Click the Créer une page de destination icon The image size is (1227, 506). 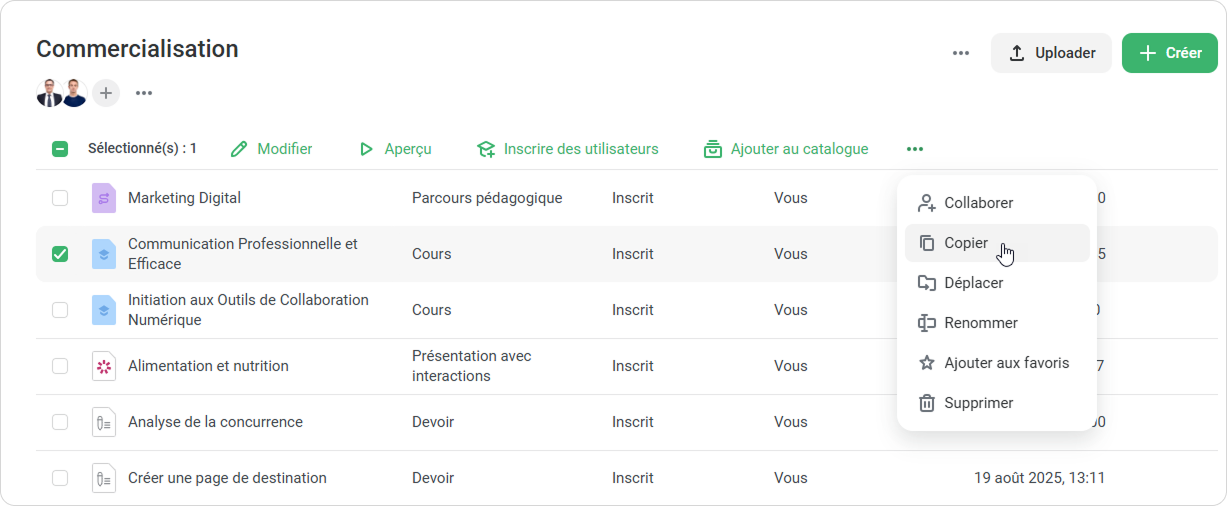(x=104, y=478)
